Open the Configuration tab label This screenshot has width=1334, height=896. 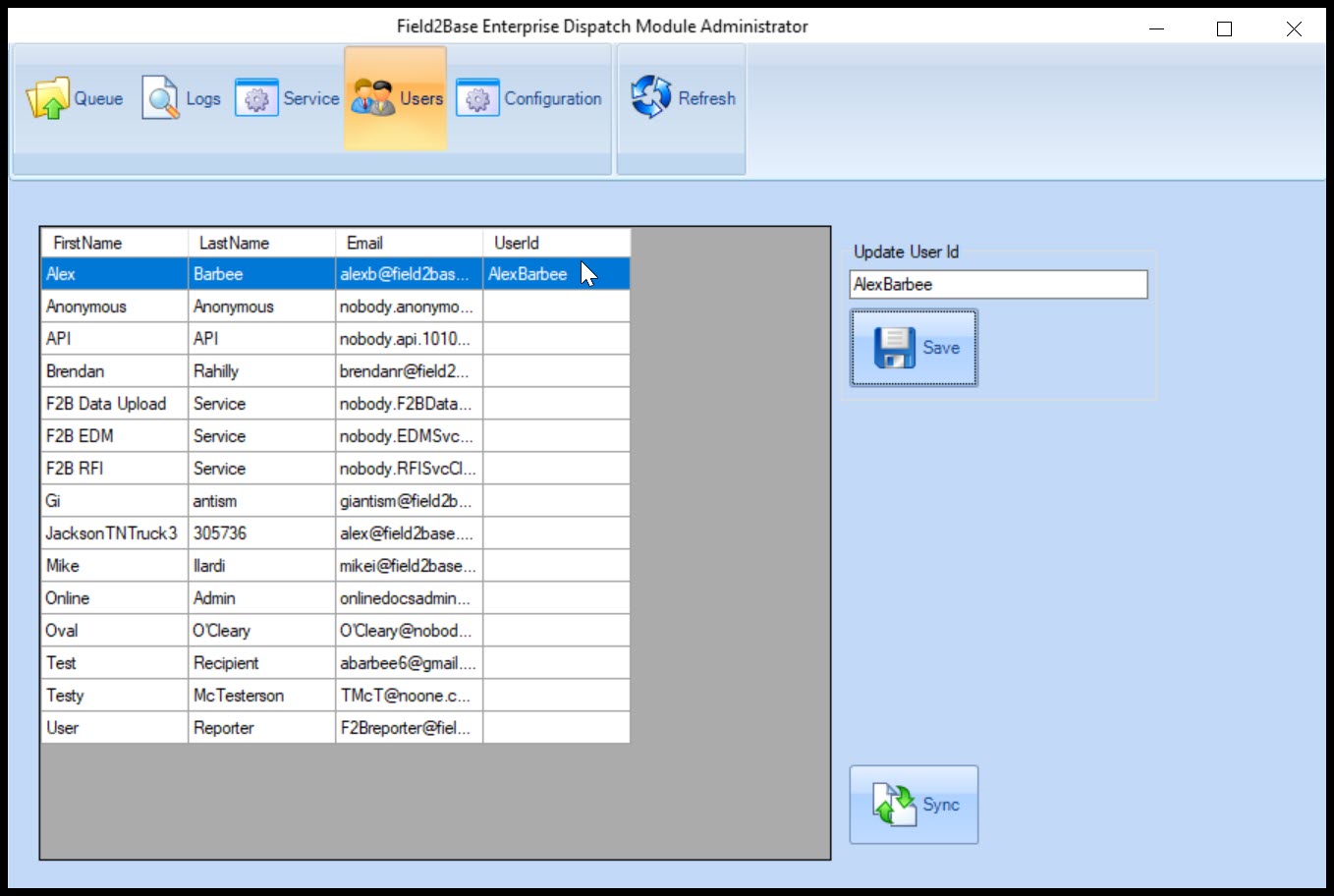553,98
